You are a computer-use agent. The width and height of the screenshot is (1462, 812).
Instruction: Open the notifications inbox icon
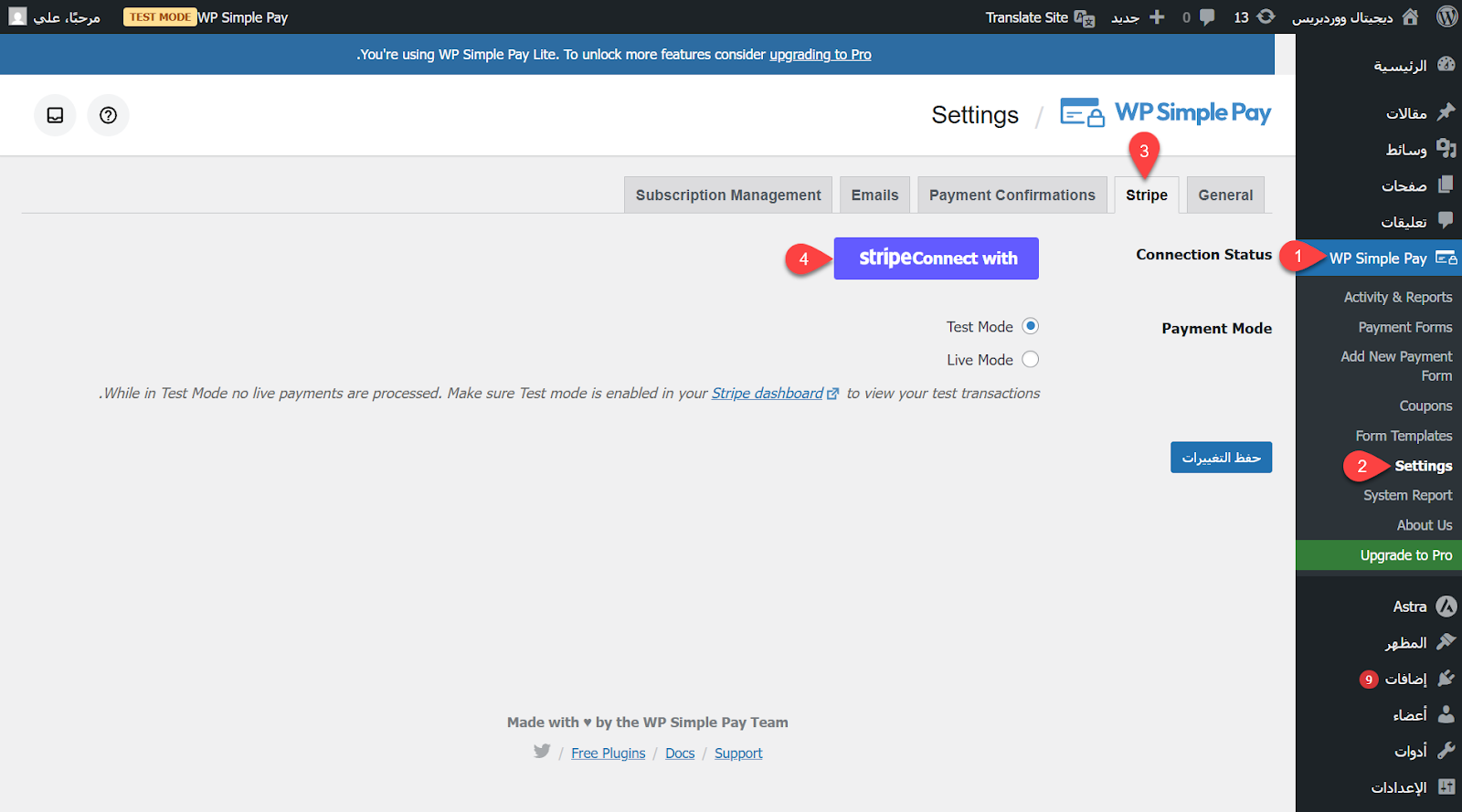55,115
